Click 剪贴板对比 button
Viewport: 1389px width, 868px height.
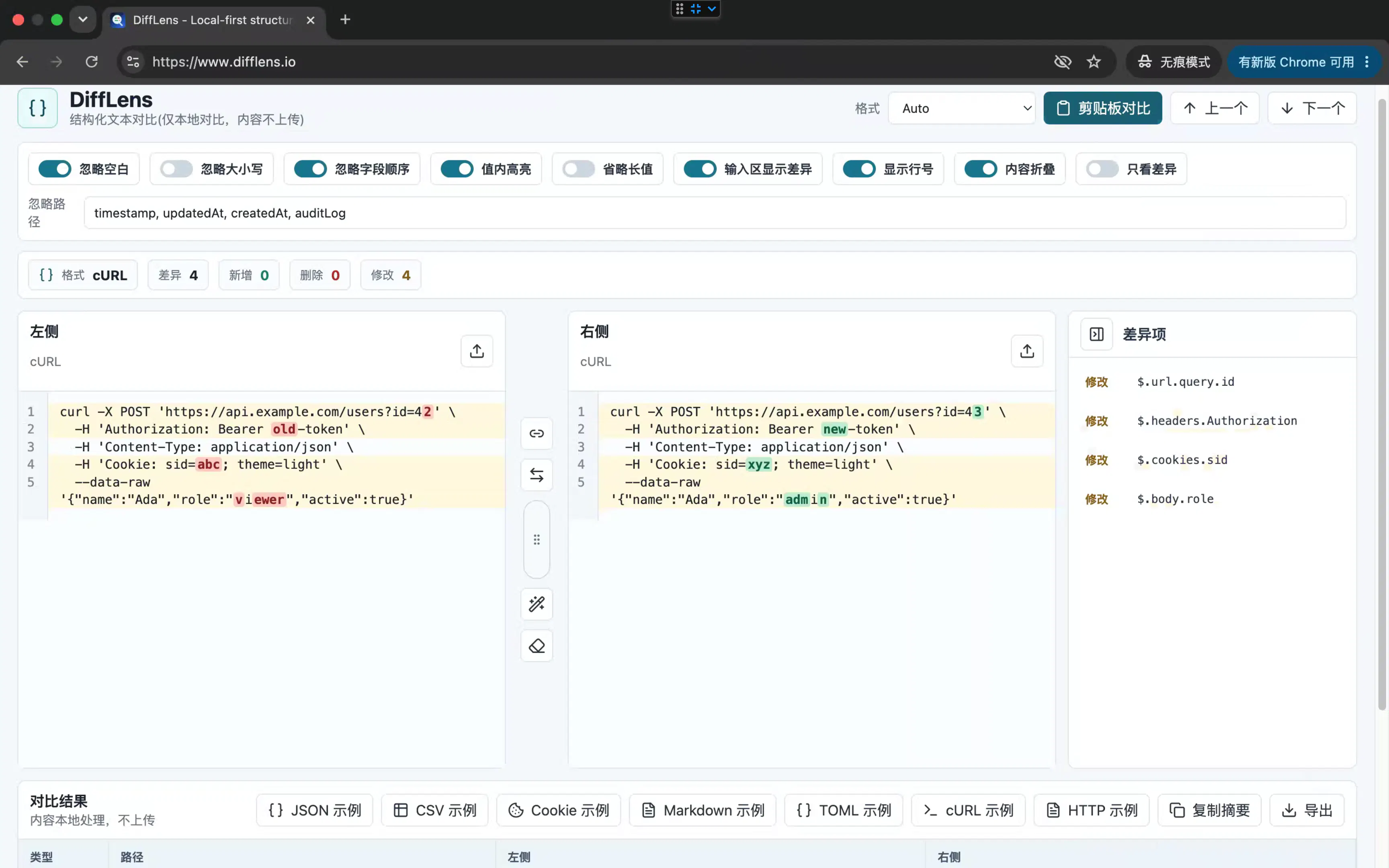click(x=1102, y=108)
